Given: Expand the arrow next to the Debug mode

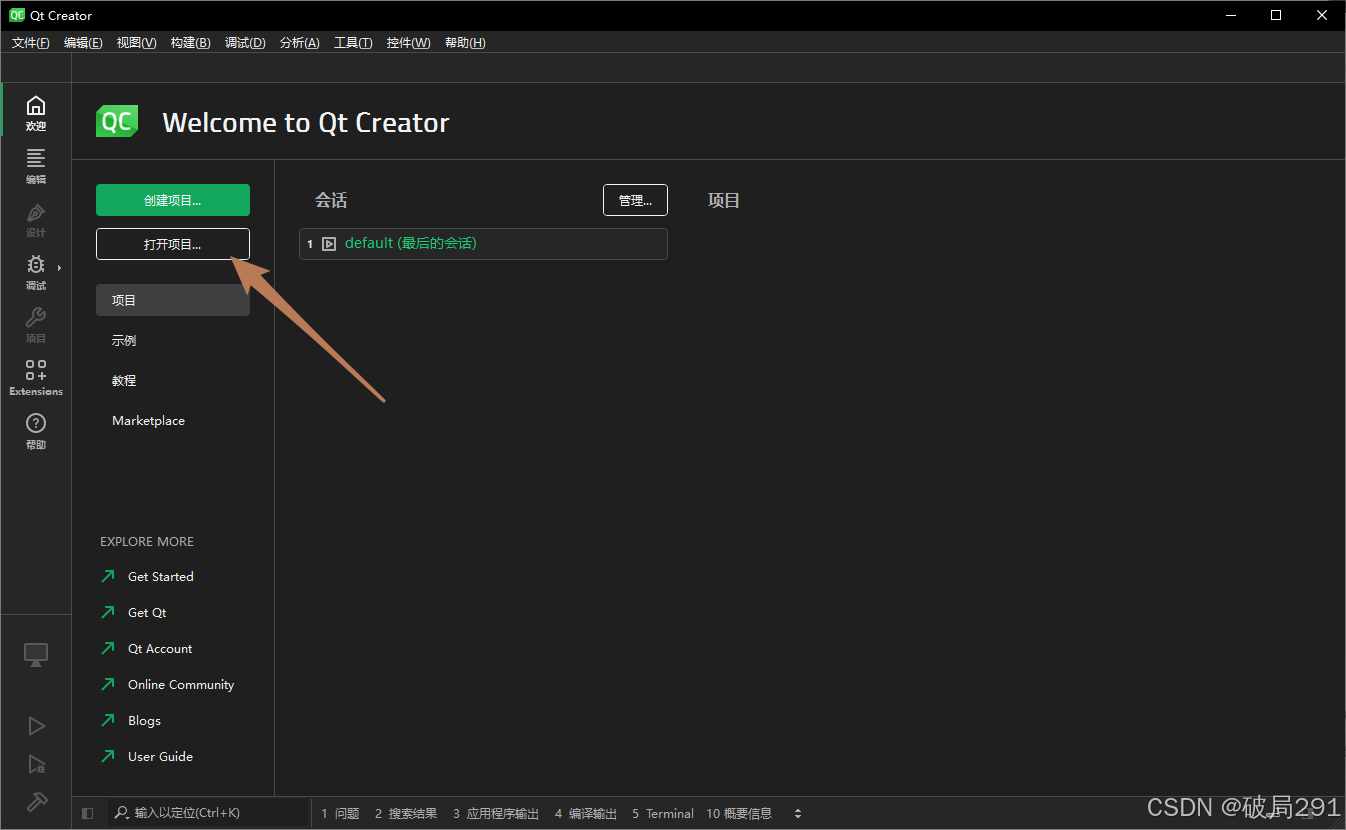Looking at the screenshot, I should pos(60,267).
